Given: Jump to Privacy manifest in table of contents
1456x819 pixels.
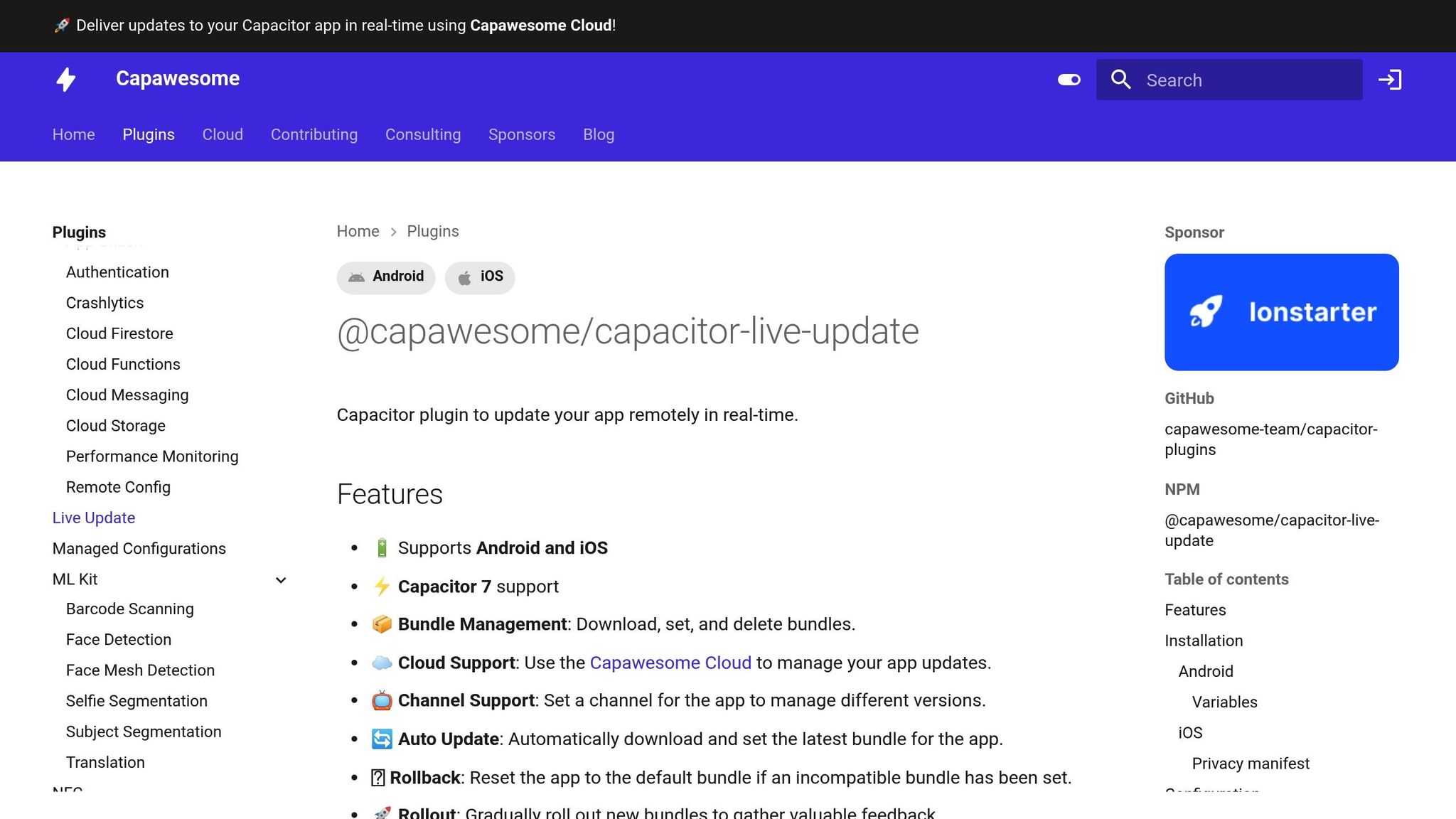Looking at the screenshot, I should click(1251, 764).
